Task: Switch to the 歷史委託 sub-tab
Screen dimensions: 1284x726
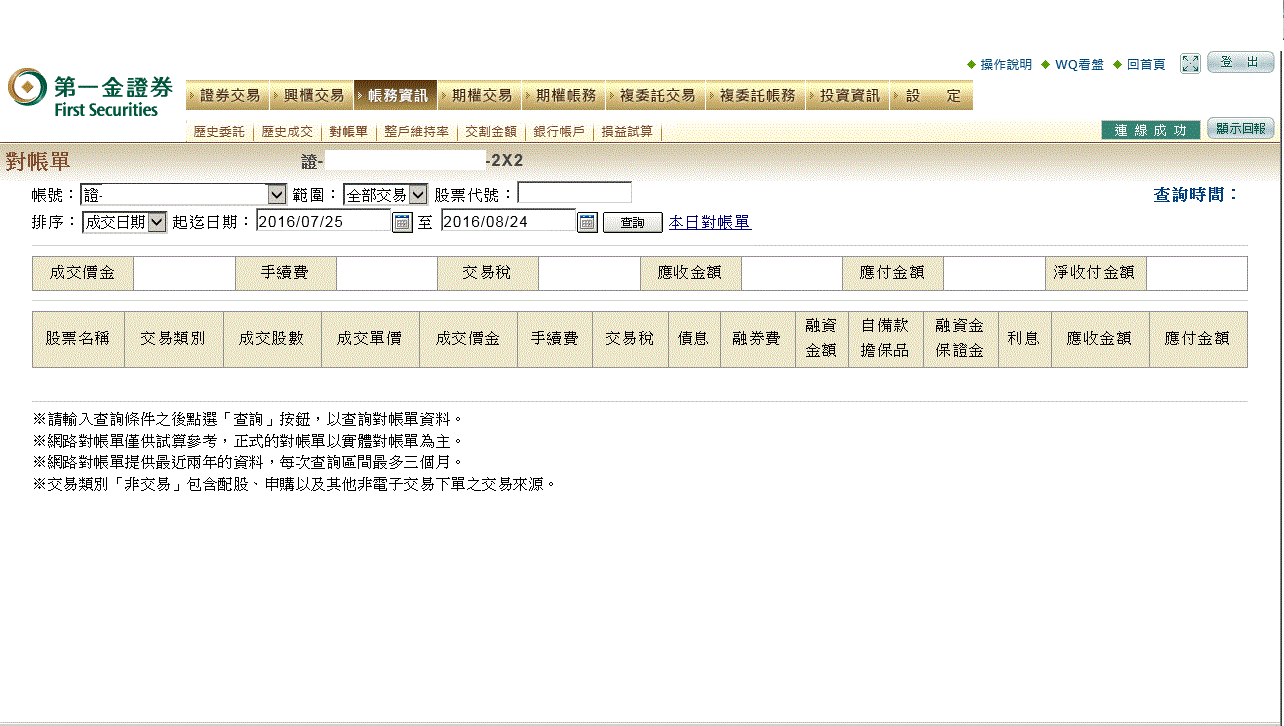Action: [x=218, y=132]
